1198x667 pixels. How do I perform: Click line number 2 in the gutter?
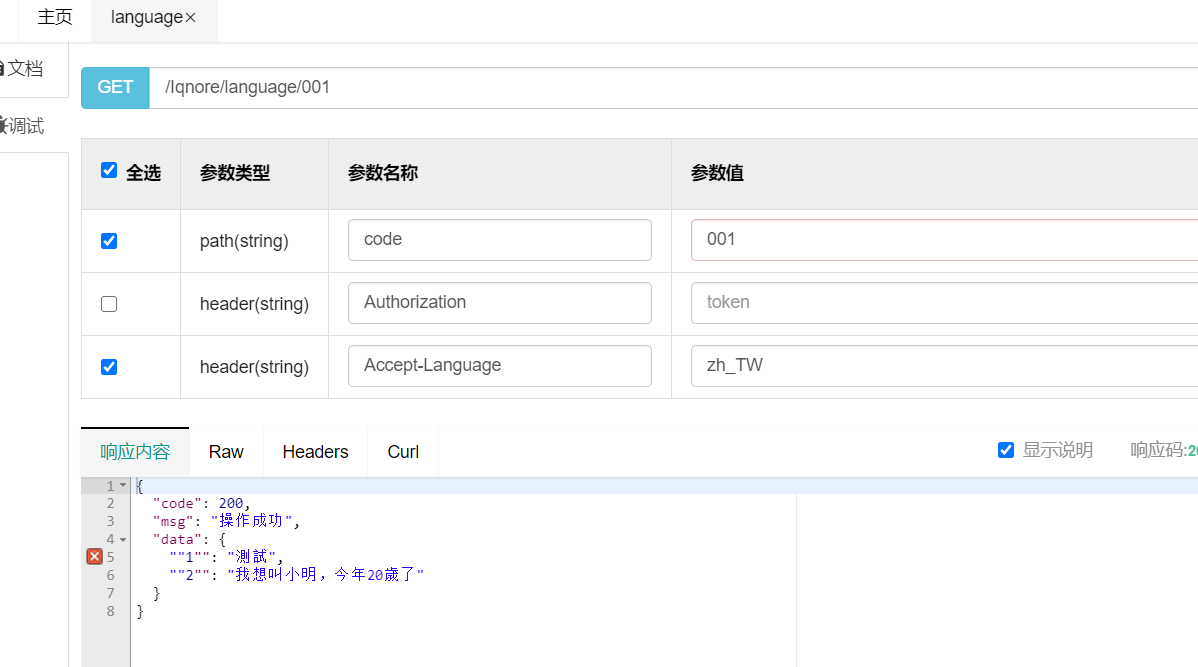111,503
